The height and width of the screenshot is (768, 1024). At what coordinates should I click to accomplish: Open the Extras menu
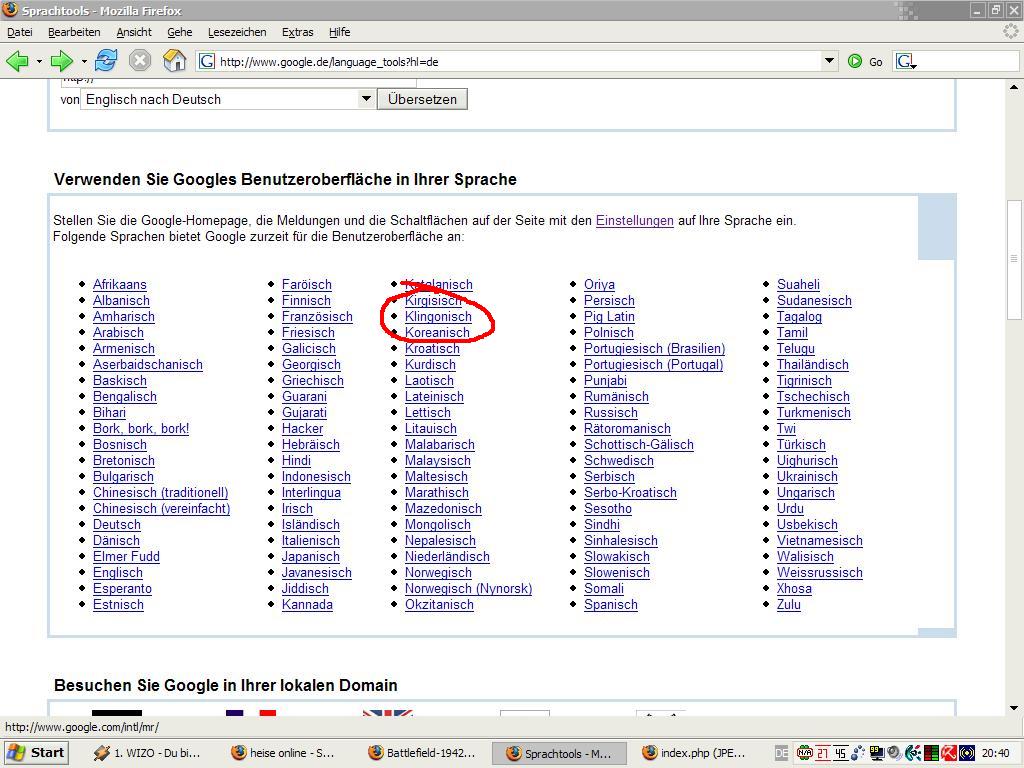click(297, 32)
